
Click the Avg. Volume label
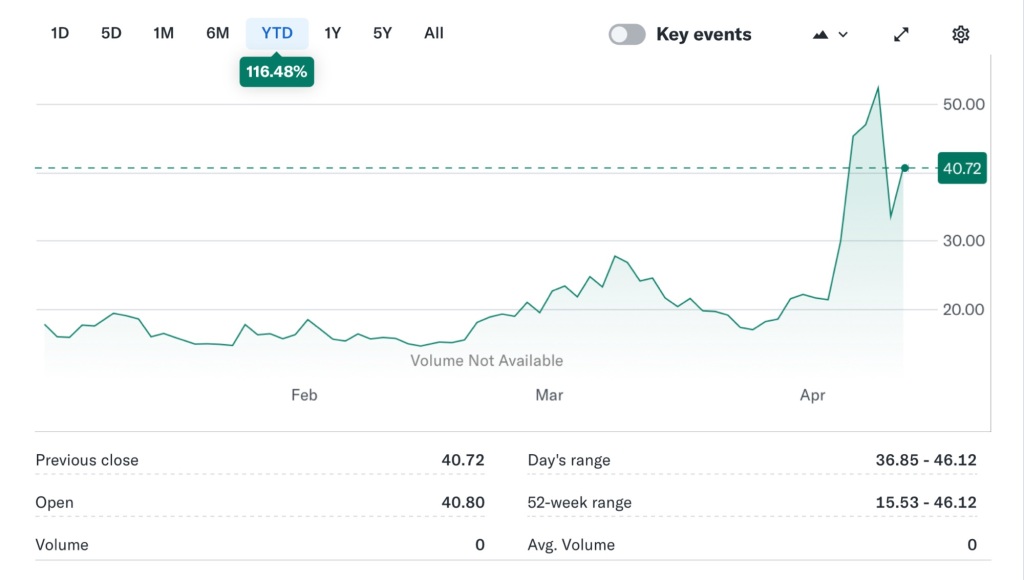coord(571,545)
